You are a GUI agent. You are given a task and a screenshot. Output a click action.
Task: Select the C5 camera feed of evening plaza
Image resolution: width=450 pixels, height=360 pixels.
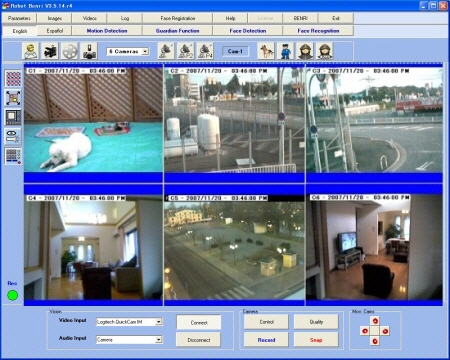[x=234, y=247]
